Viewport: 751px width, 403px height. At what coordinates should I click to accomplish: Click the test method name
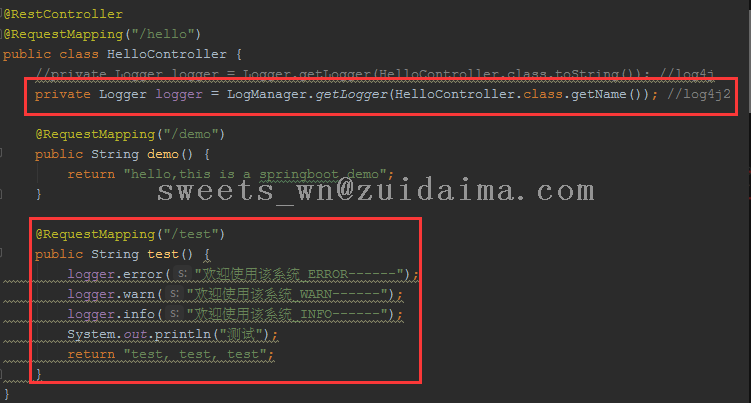tap(163, 254)
